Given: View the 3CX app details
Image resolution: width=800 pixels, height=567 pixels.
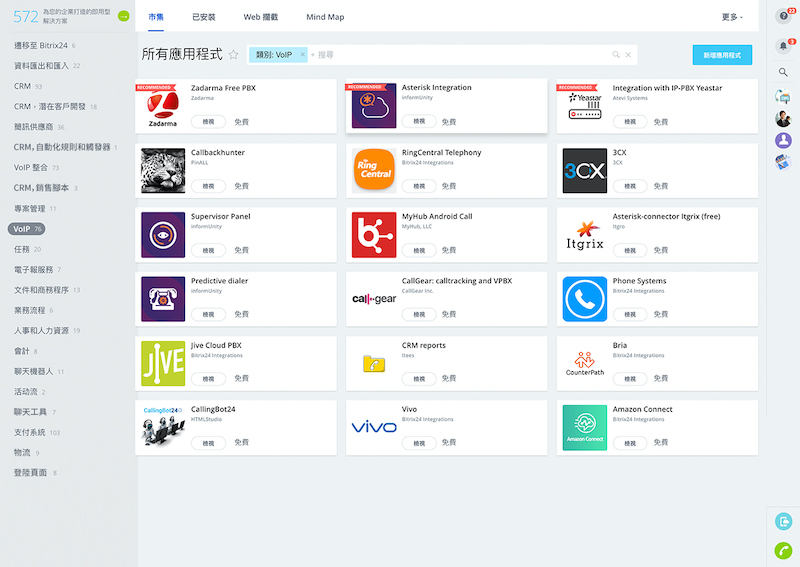Looking at the screenshot, I should 630,186.
